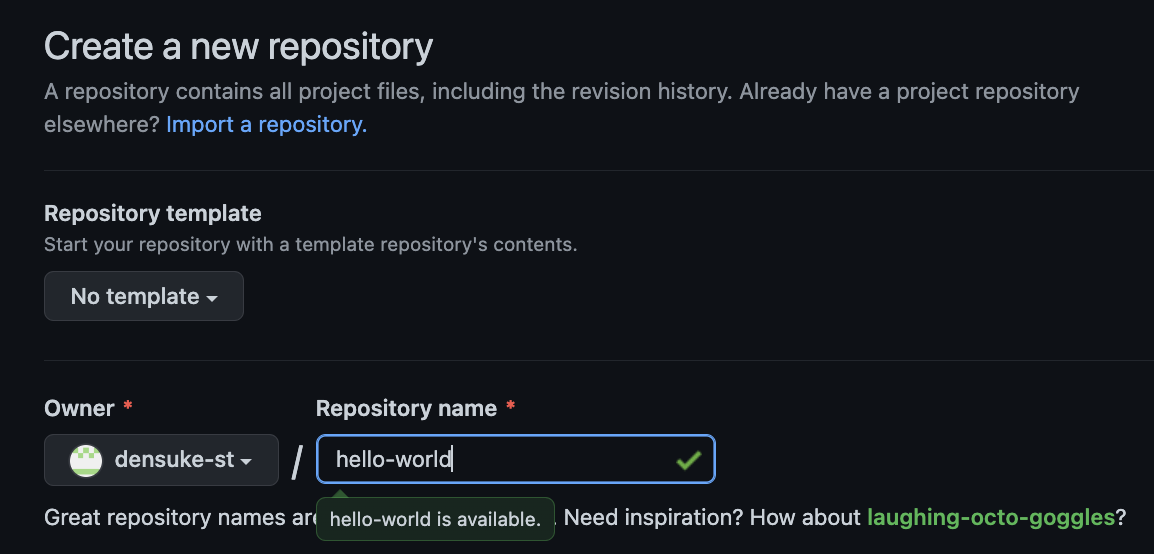Click the Repository name input field

pyautogui.click(x=515, y=459)
